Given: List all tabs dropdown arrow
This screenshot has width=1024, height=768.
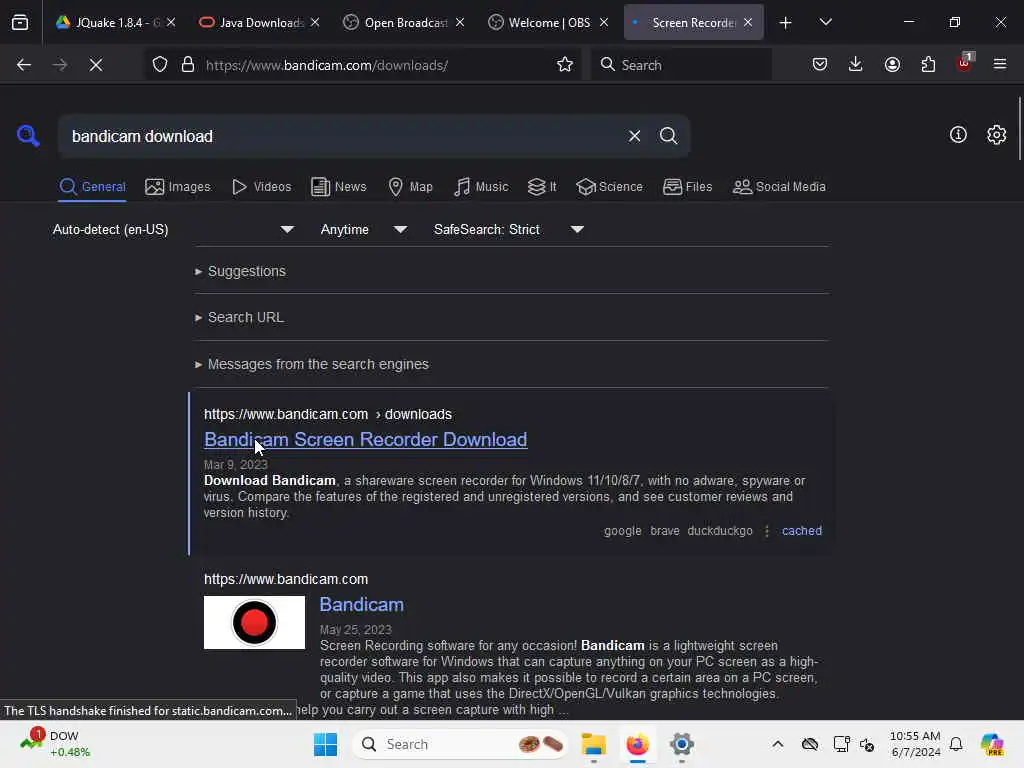Looking at the screenshot, I should click(x=825, y=22).
